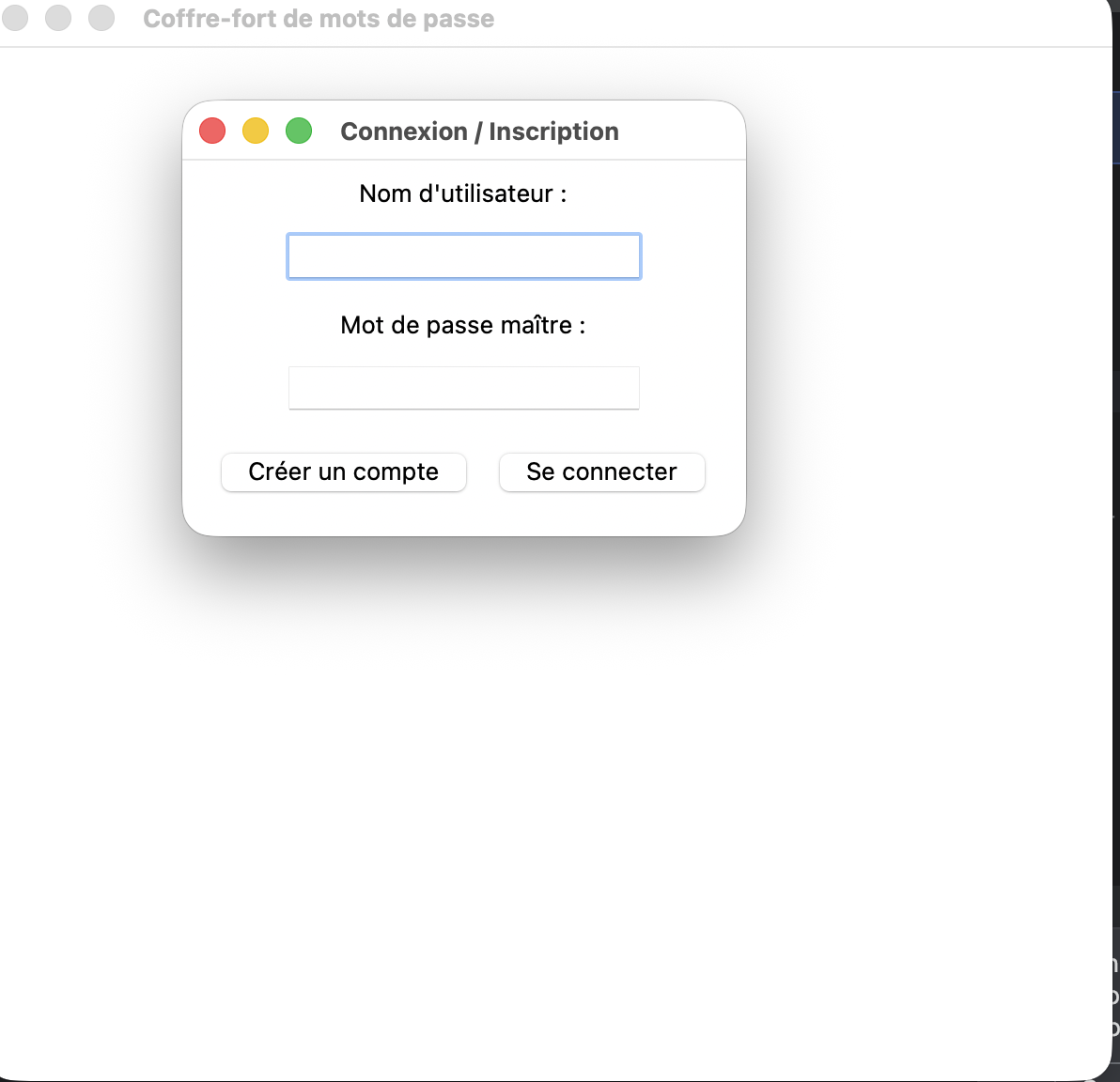Click the gray minimize button of the Coffre-fort window
Viewport: 1120px width, 1082px height.
[58, 18]
